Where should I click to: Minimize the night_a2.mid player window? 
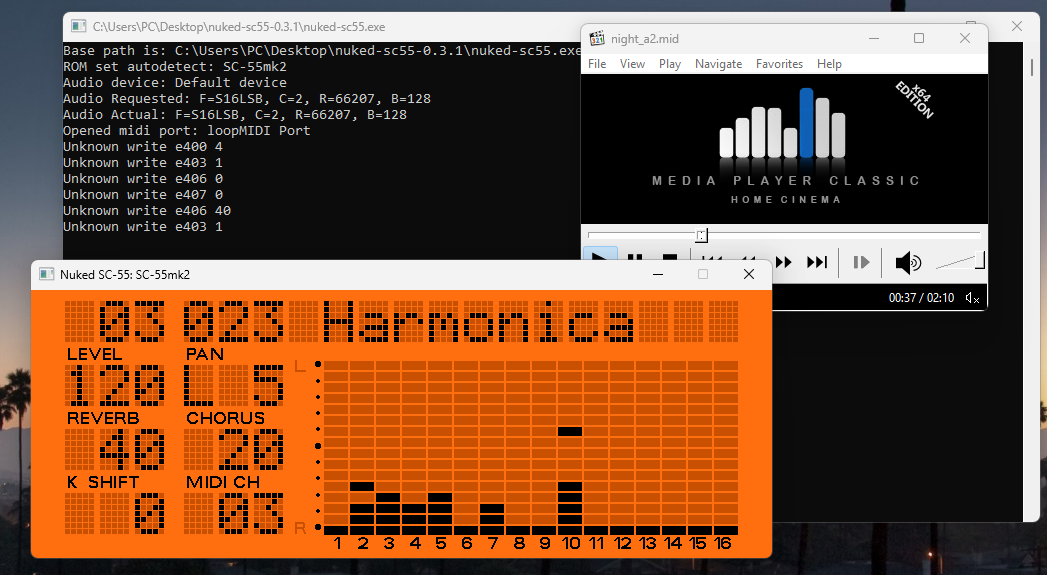pos(873,38)
